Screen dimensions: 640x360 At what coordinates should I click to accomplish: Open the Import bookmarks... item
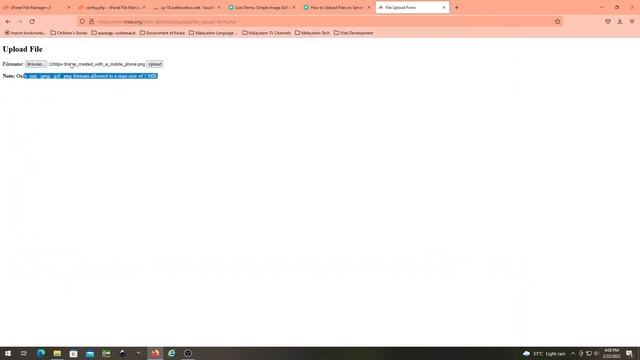24,33
